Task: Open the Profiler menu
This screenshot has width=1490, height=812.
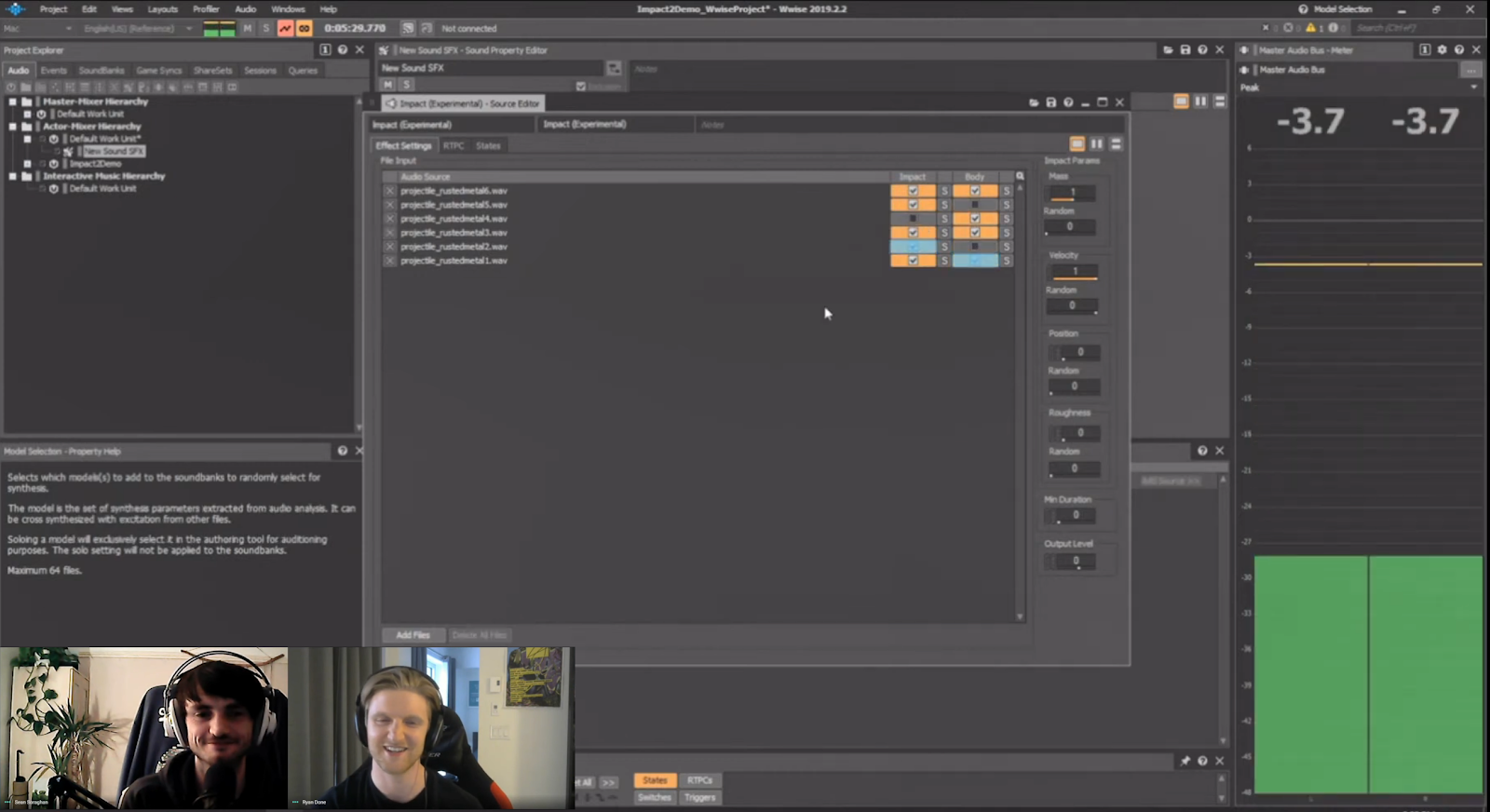Action: click(x=206, y=9)
